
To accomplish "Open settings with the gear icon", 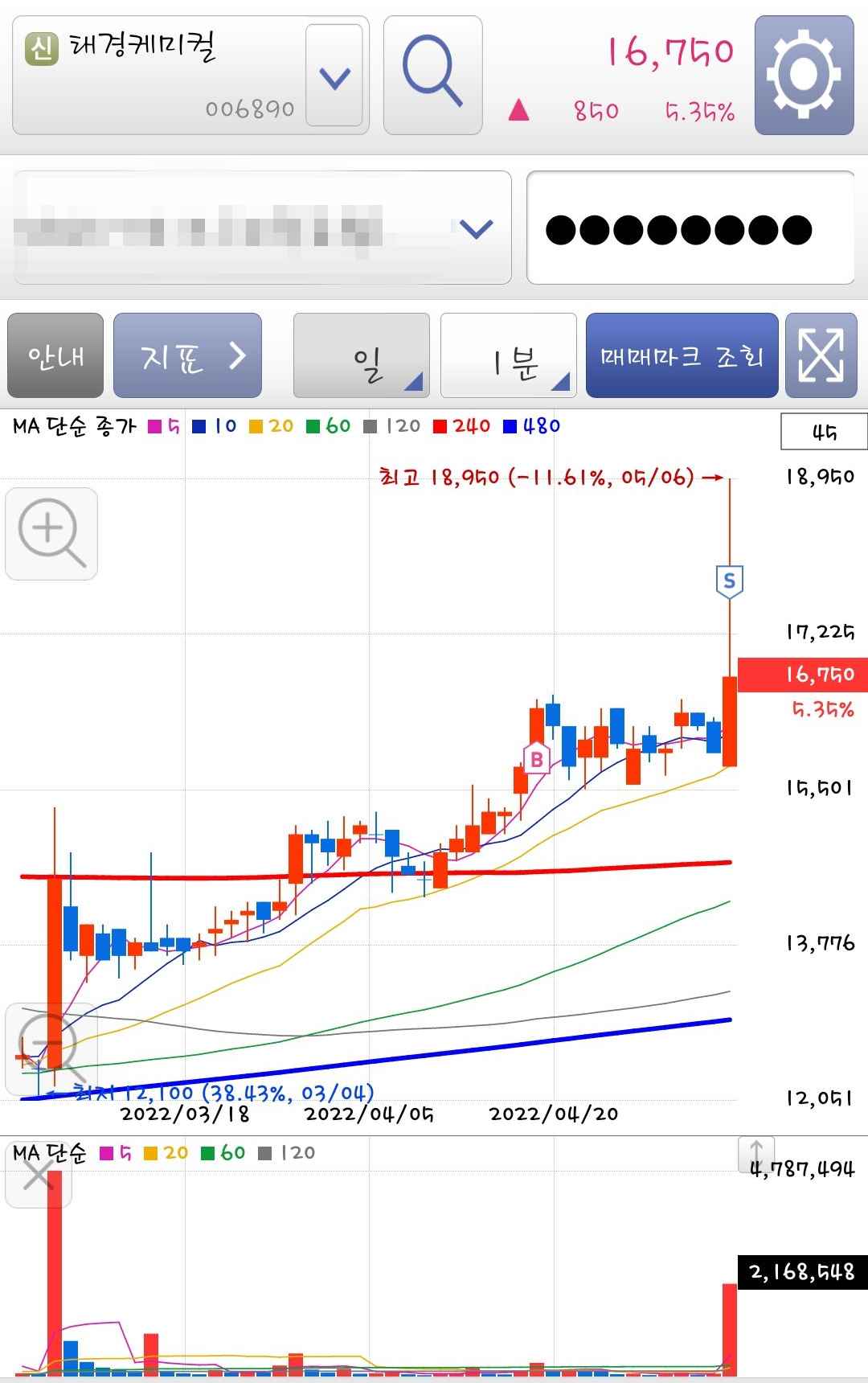I will click(x=804, y=75).
